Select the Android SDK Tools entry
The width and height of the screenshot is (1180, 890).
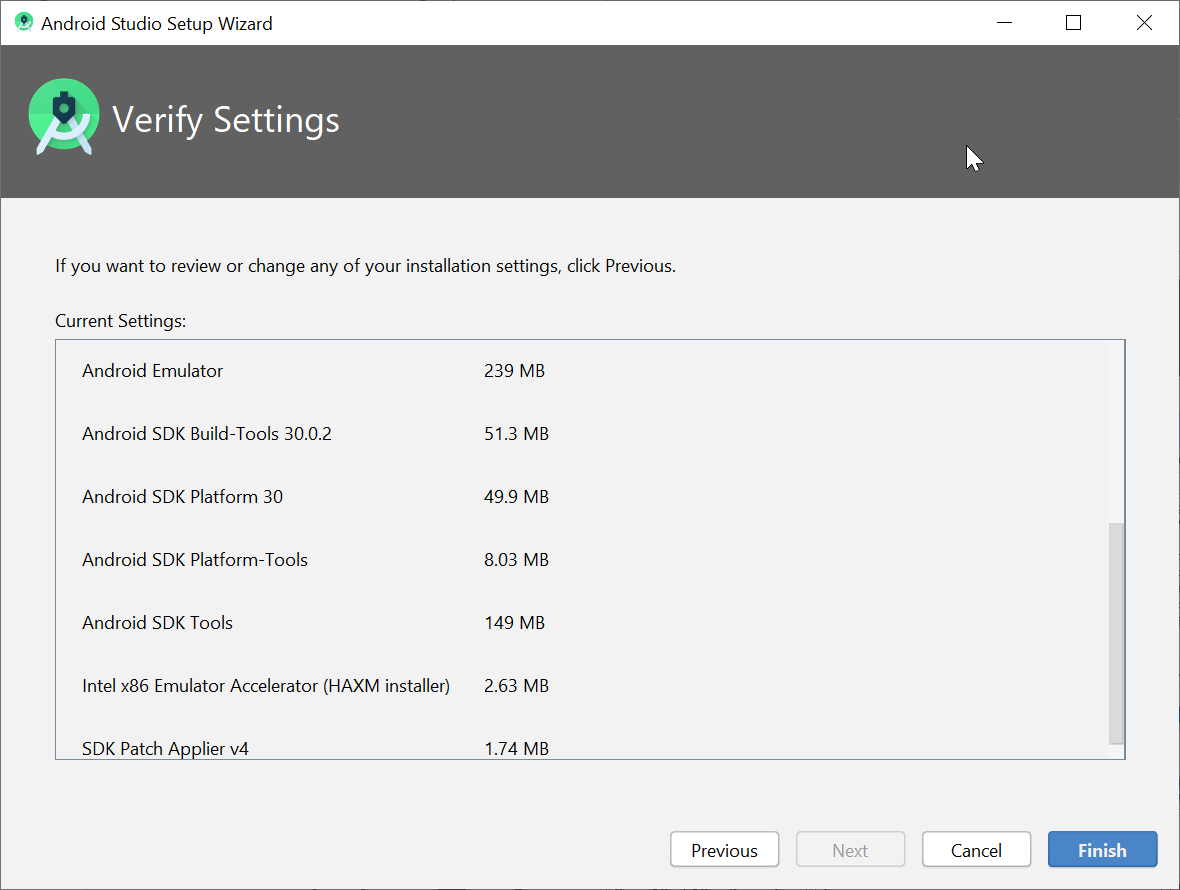[158, 622]
